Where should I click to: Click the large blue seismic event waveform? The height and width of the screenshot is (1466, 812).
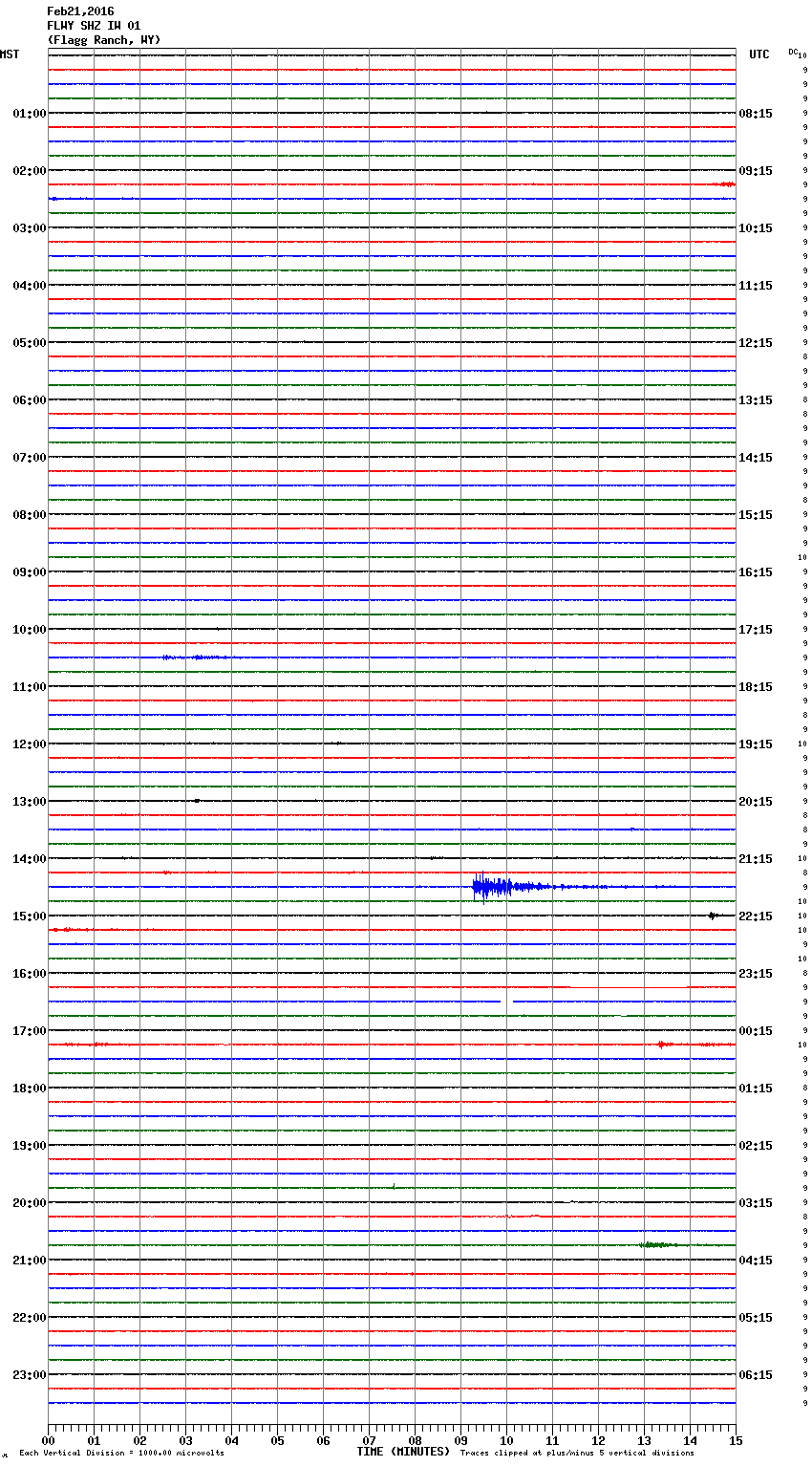(x=492, y=887)
